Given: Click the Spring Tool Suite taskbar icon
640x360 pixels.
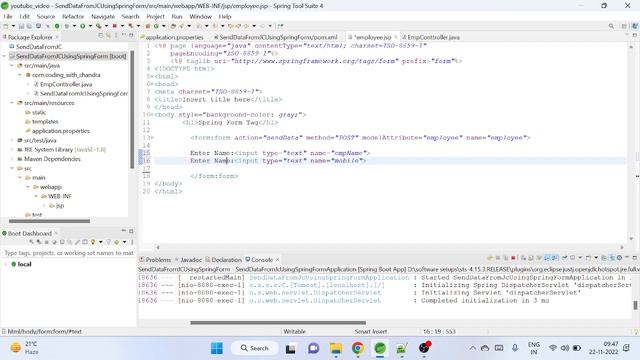Looking at the screenshot, I should point(380,348).
